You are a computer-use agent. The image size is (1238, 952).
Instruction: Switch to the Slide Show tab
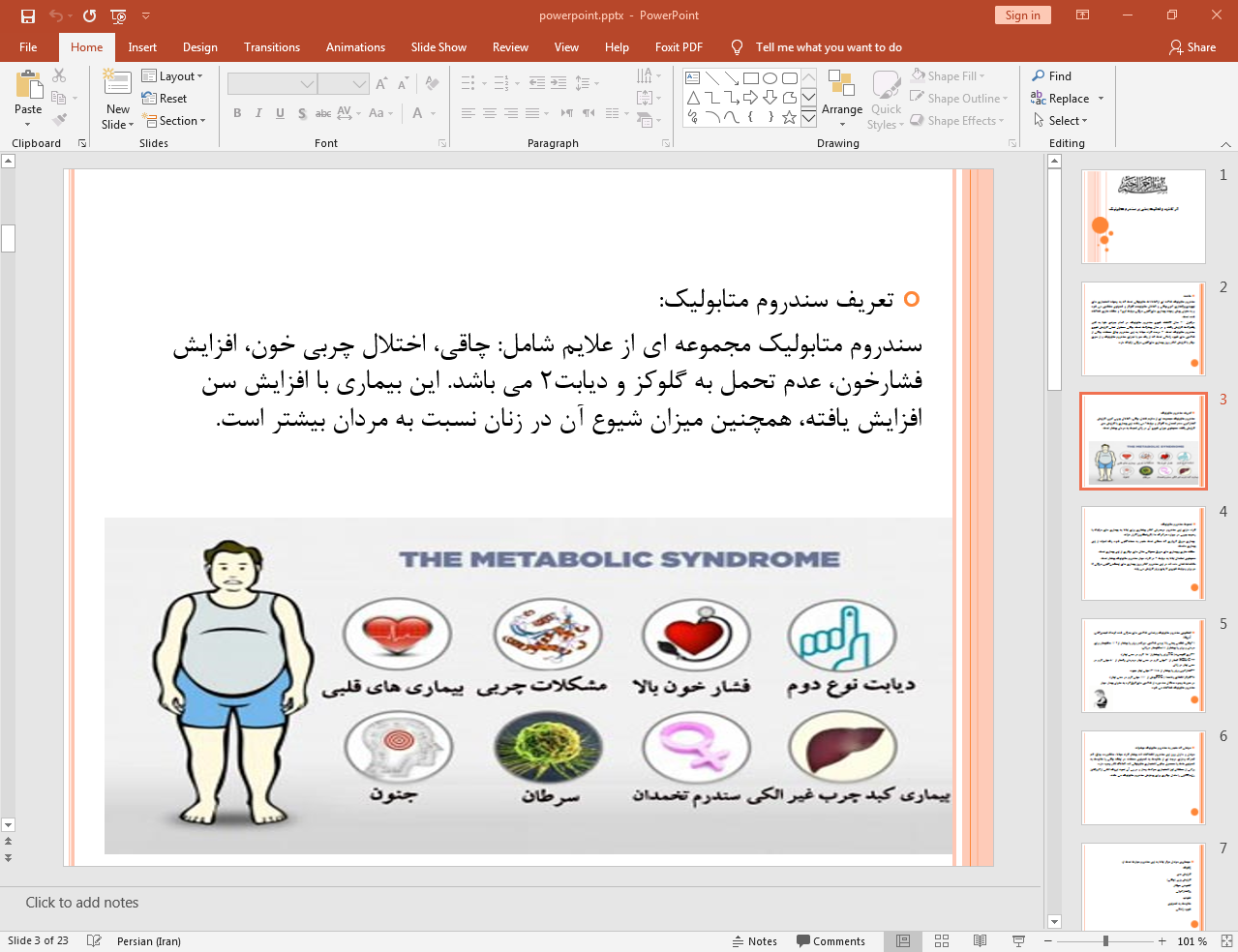click(438, 47)
